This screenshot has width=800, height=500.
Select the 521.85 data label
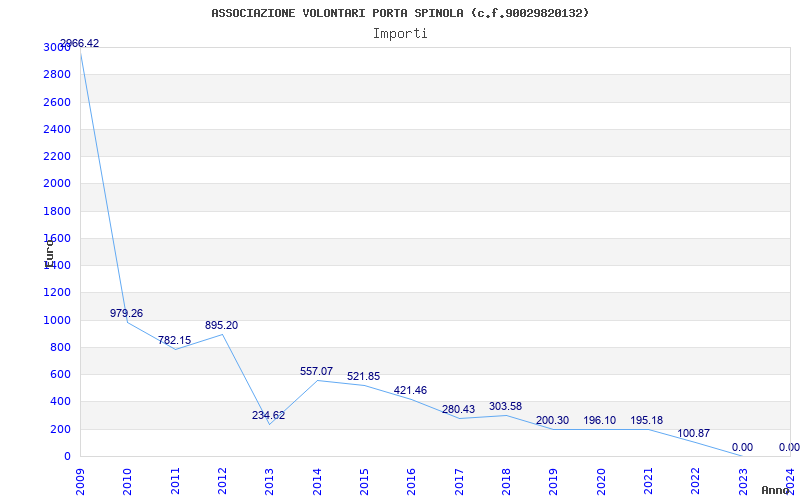pyautogui.click(x=363, y=377)
